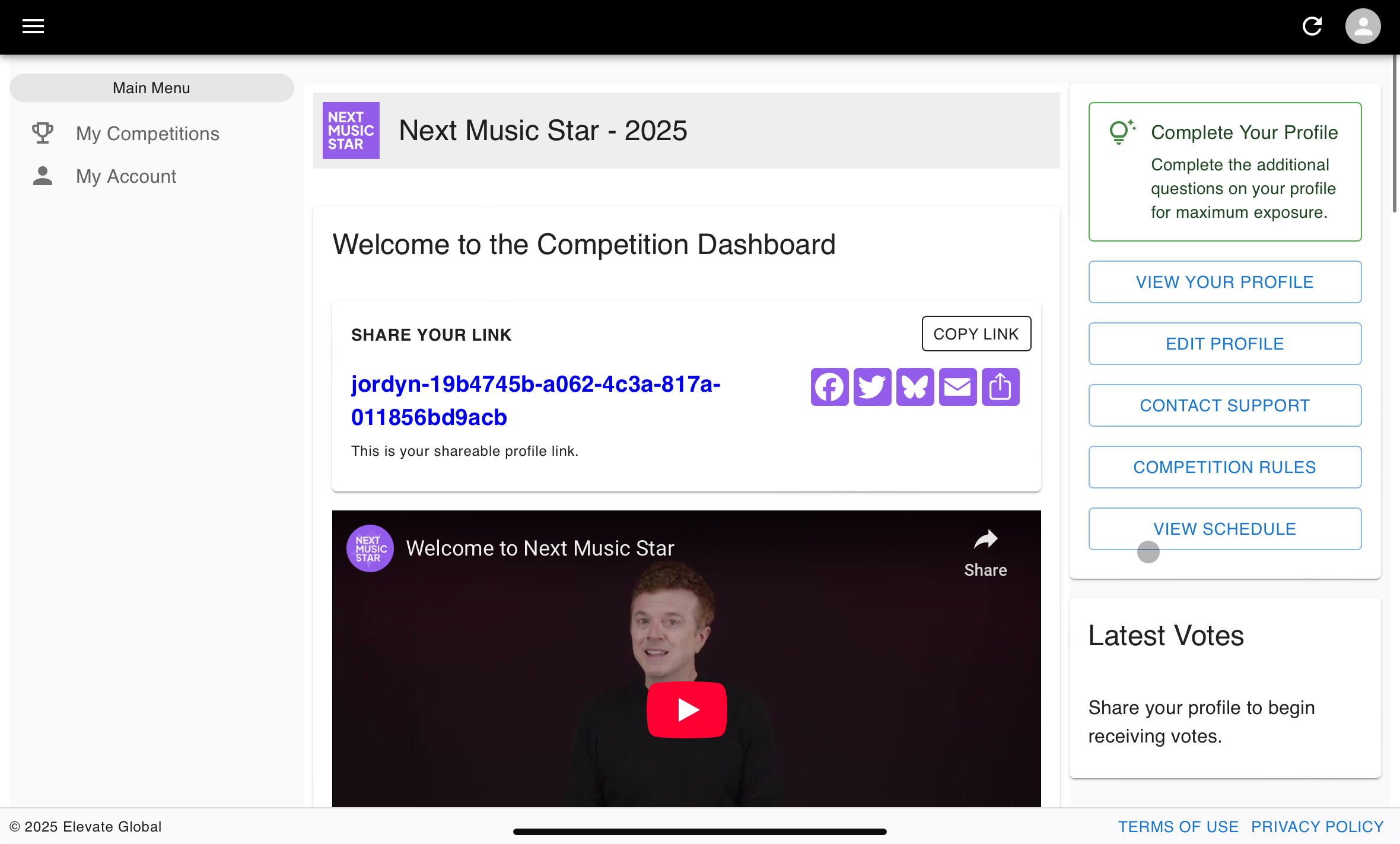Open CONTACT SUPPORT

pyautogui.click(x=1224, y=405)
